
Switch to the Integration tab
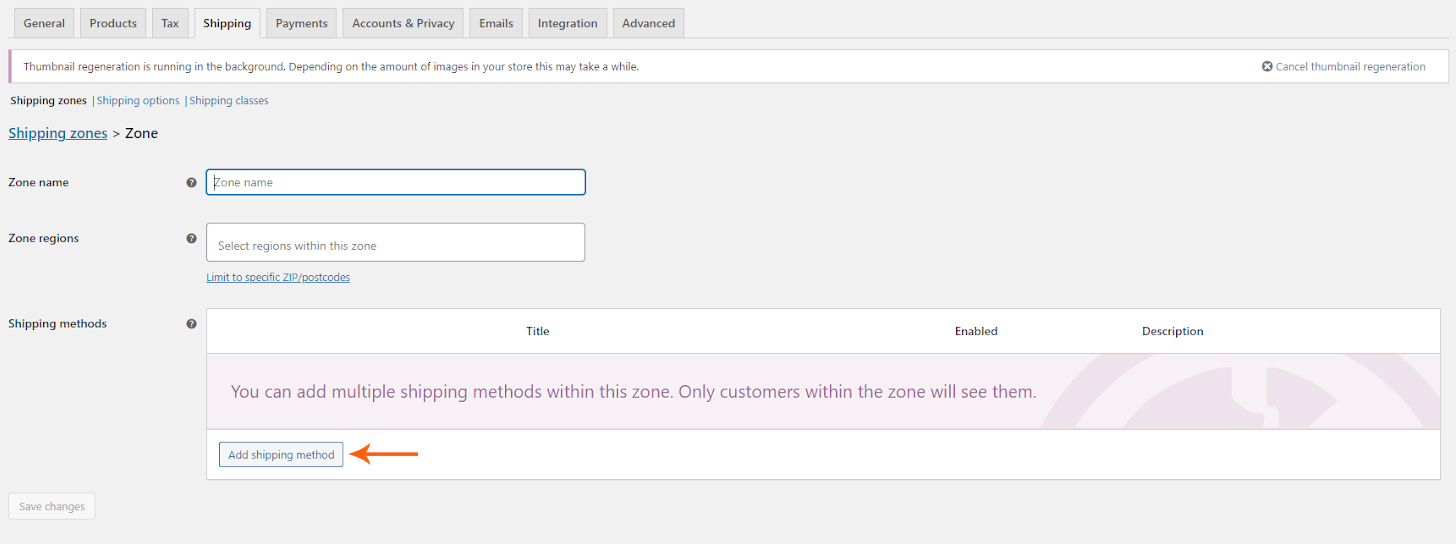click(x=567, y=23)
